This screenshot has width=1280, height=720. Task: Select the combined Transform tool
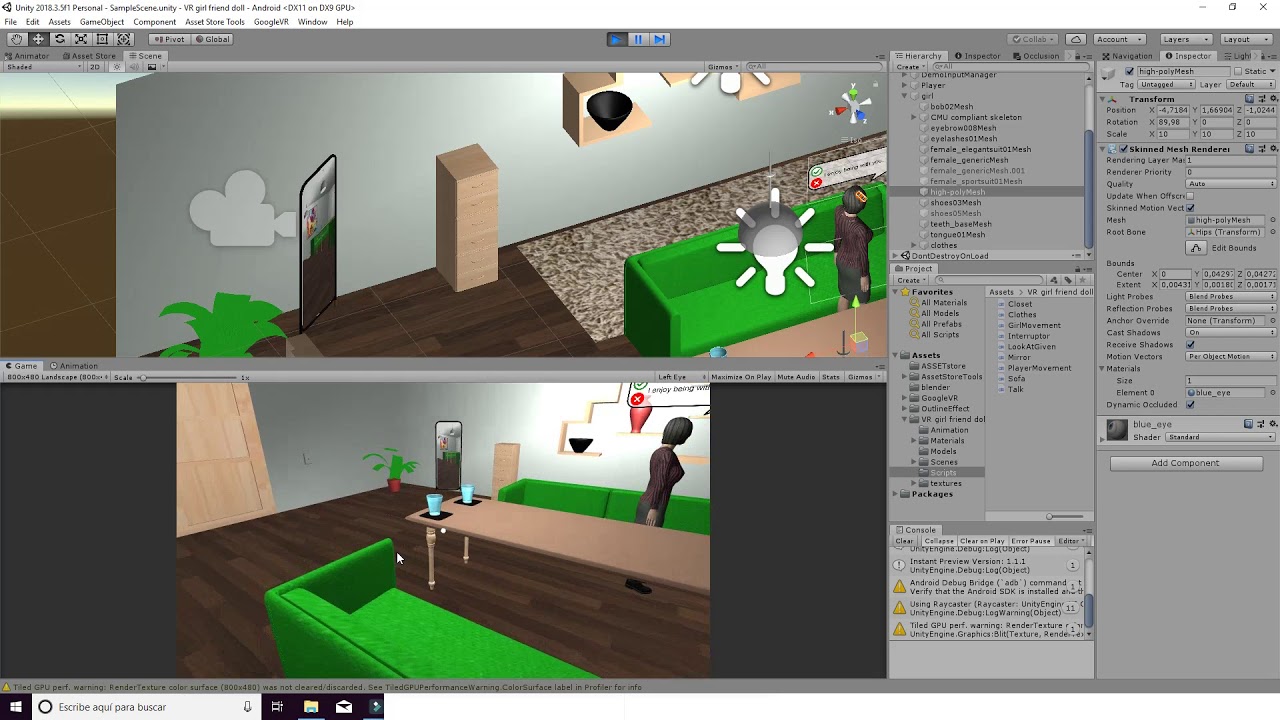pos(124,39)
